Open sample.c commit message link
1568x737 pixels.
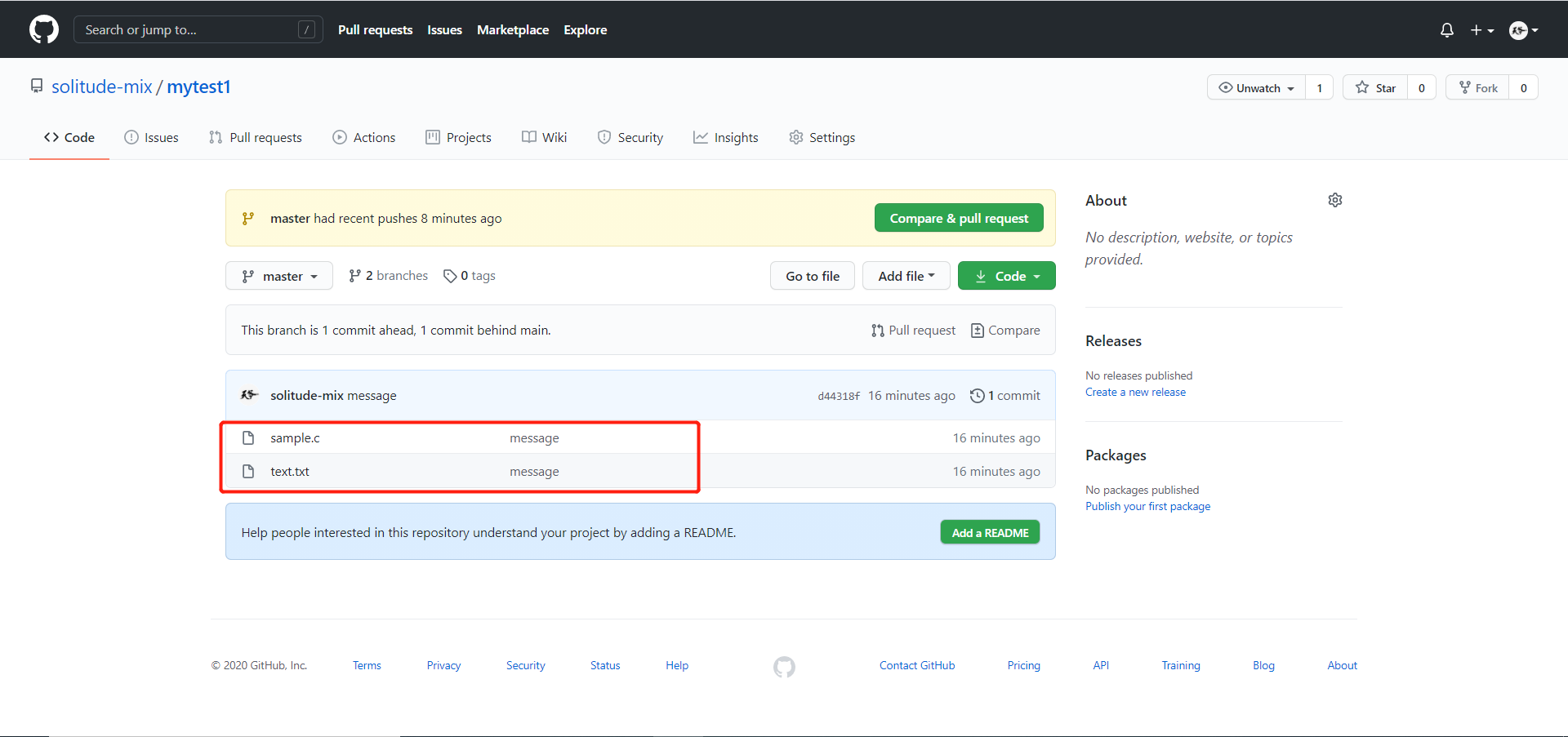534,437
